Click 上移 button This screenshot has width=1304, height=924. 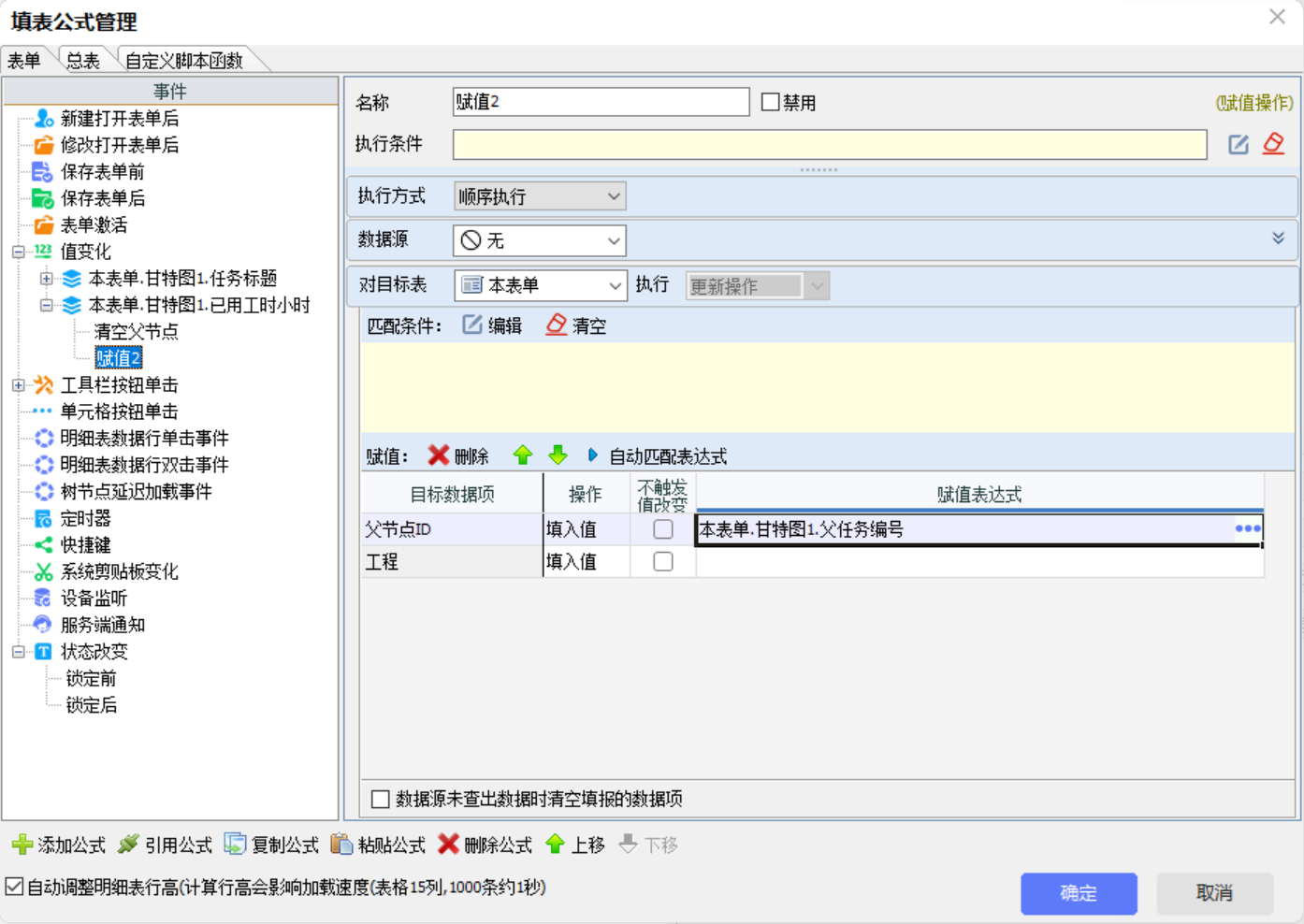point(575,845)
